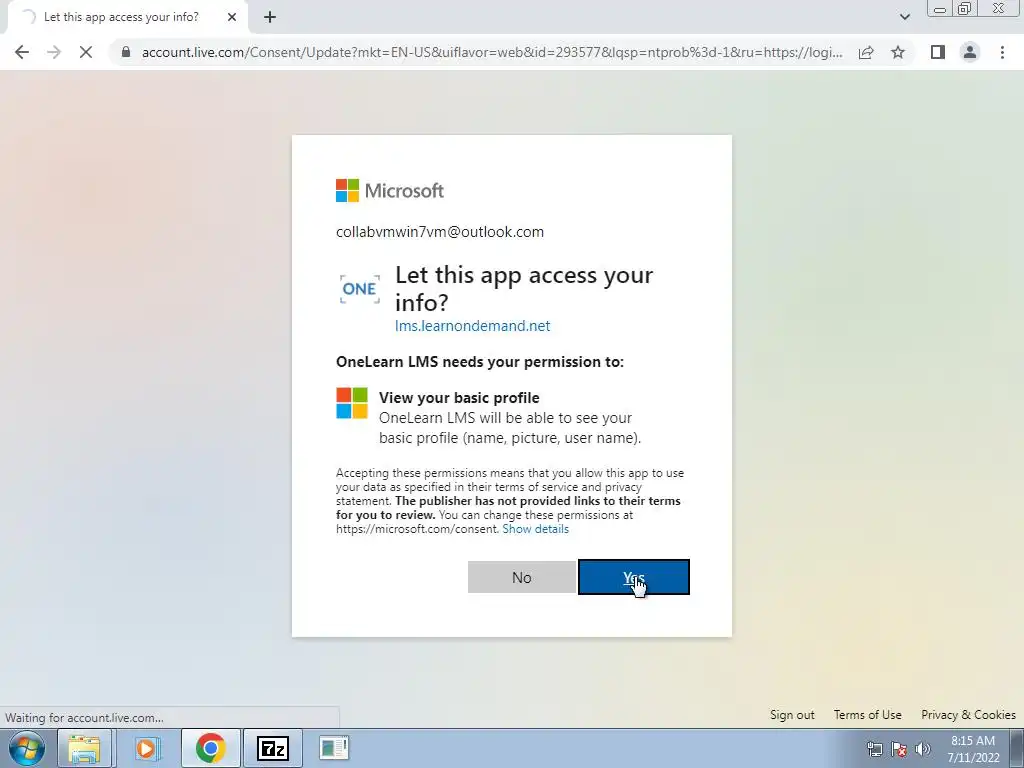The width and height of the screenshot is (1024, 768).
Task: Open a new tab with the plus button
Action: tap(270, 17)
